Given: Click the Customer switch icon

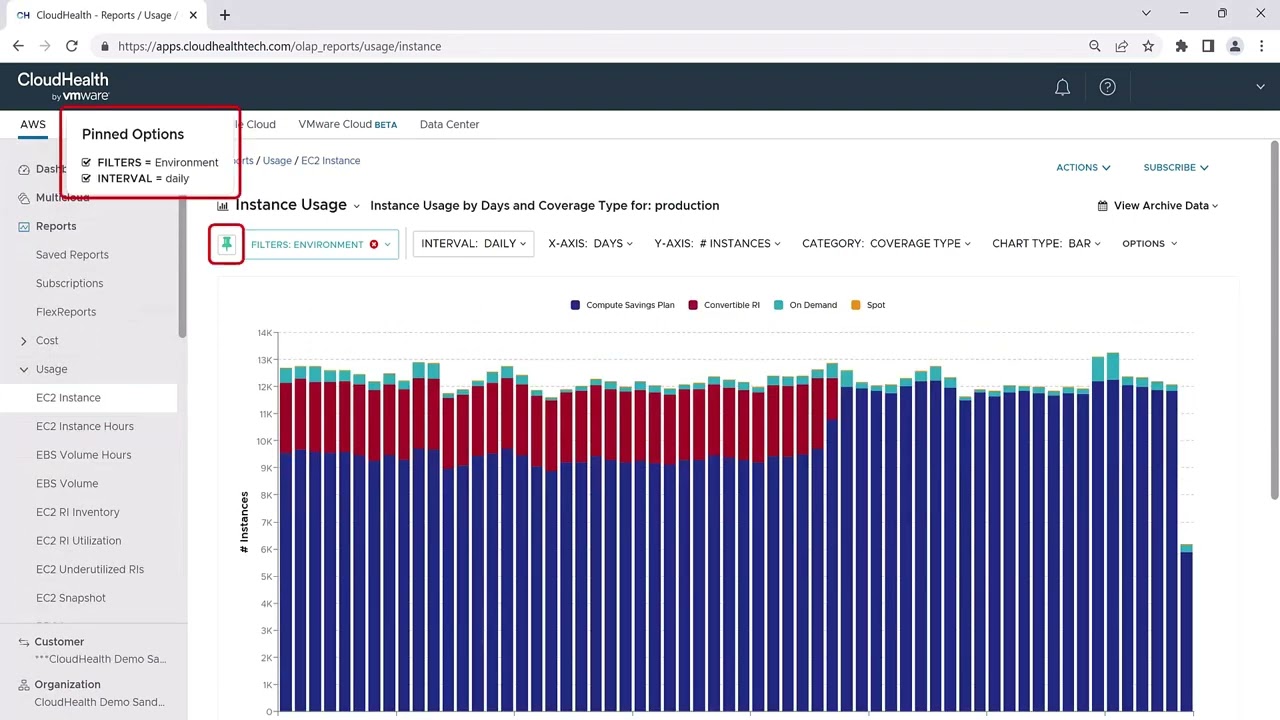Looking at the screenshot, I should [x=24, y=642].
